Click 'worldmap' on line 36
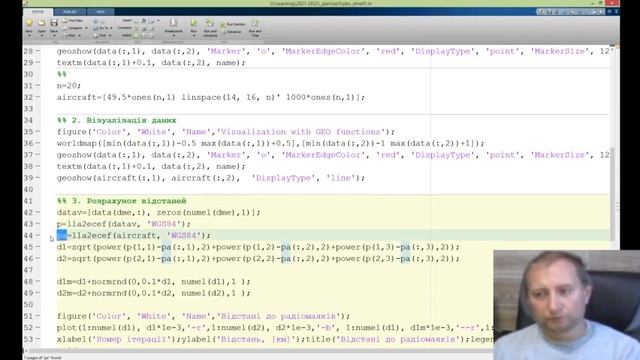Image resolution: width=640 pixels, height=360 pixels. (x=76, y=143)
